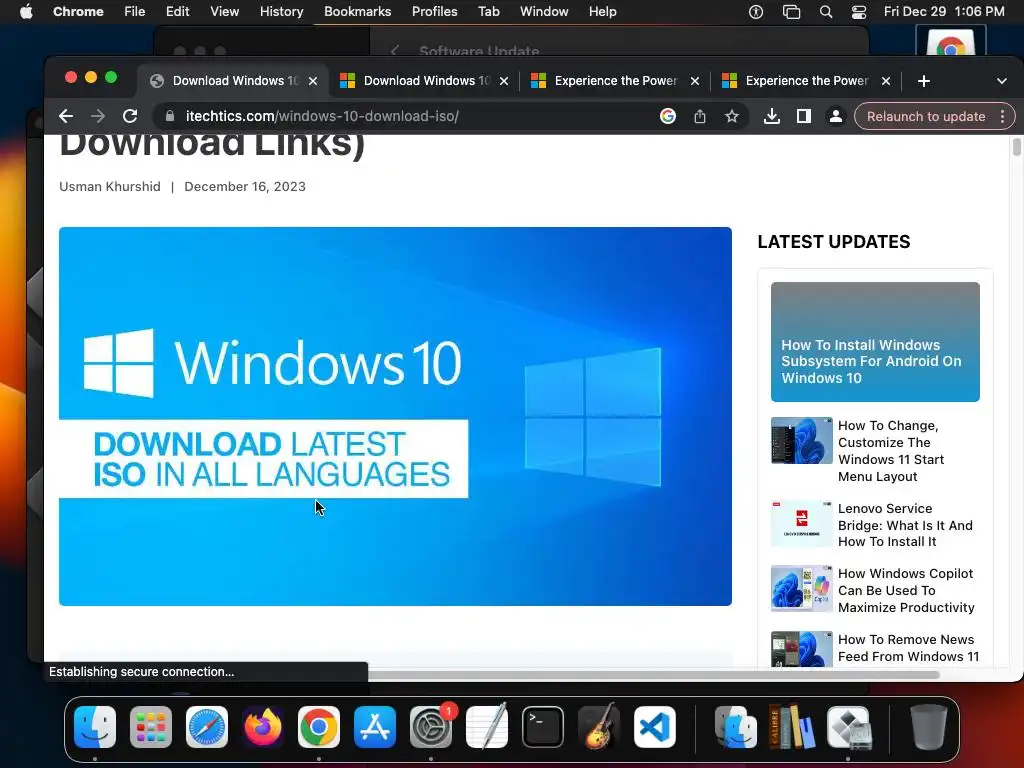Share this page via share icon
The image size is (1024, 768).
pyautogui.click(x=699, y=116)
